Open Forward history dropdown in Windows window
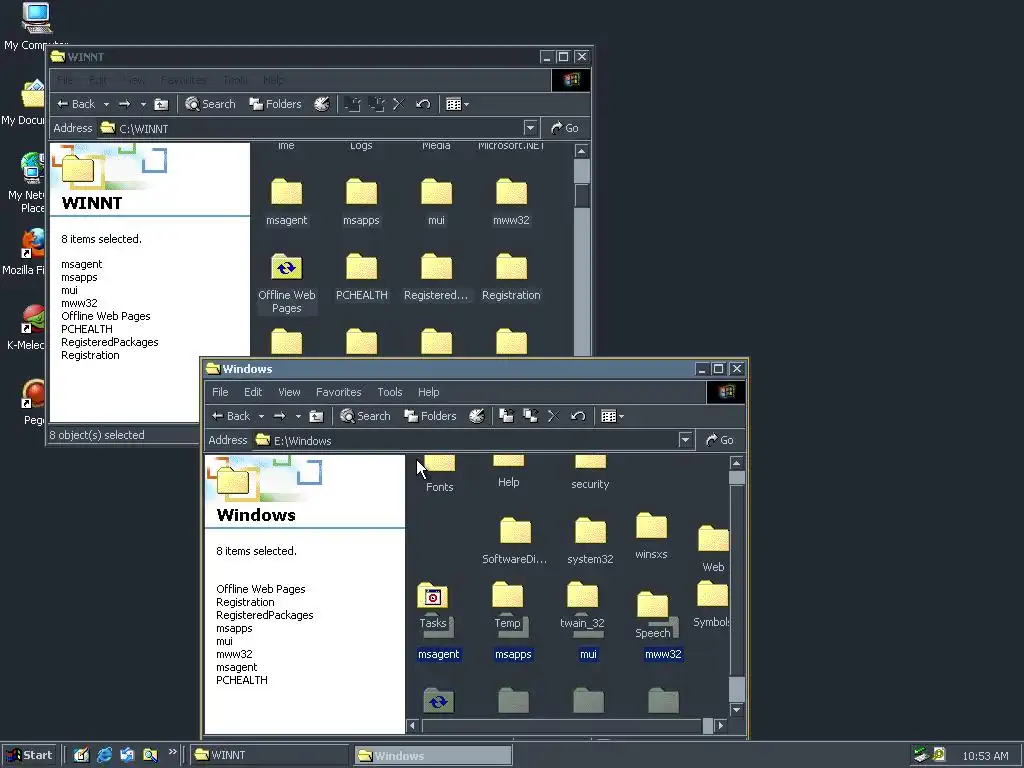Image resolution: width=1024 pixels, height=768 pixels. (298, 416)
